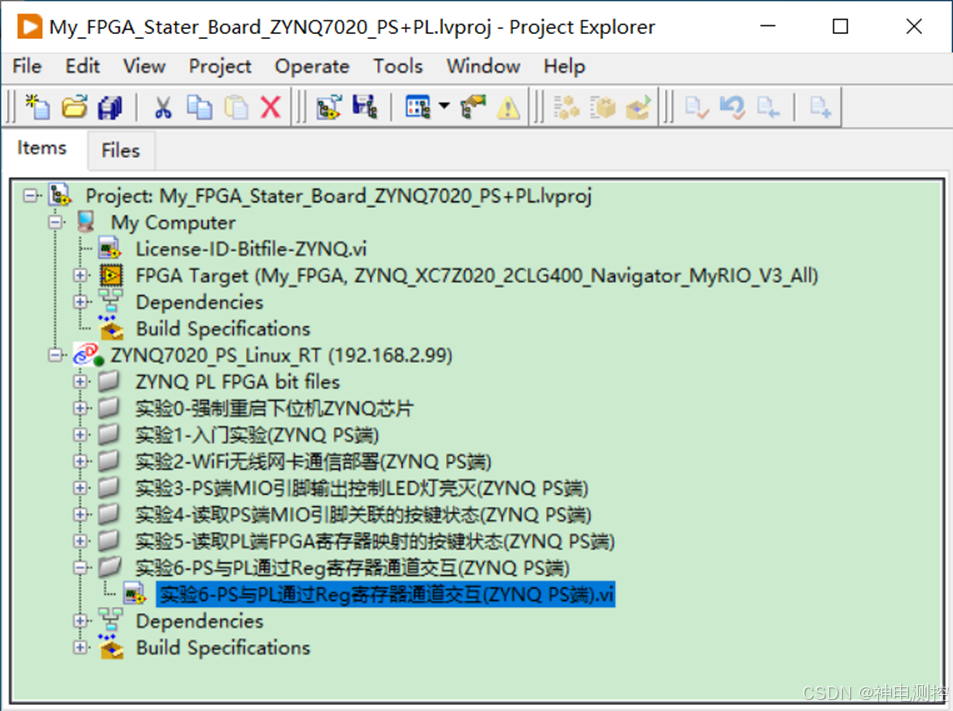953x711 pixels.
Task: Open the Project menu
Action: click(220, 66)
